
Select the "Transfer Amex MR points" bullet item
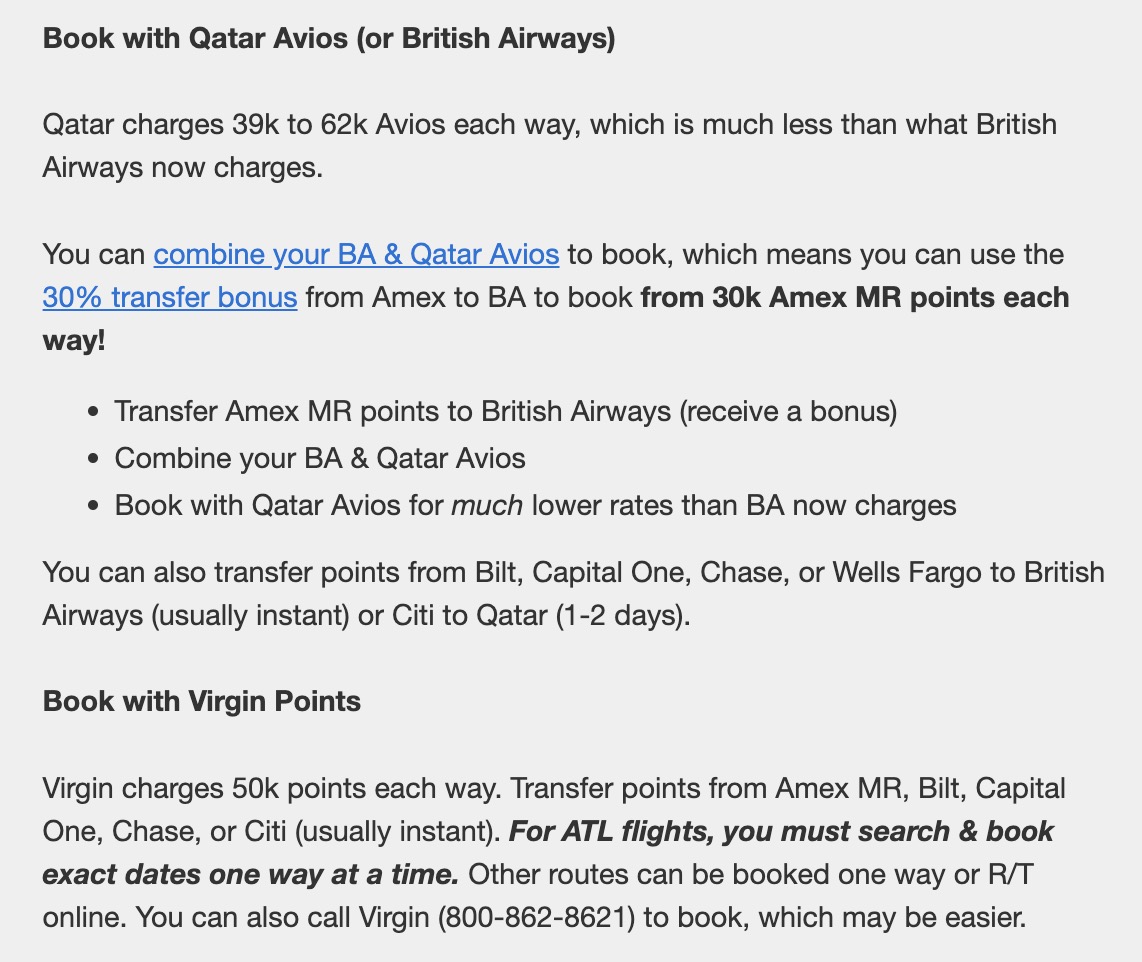click(505, 411)
